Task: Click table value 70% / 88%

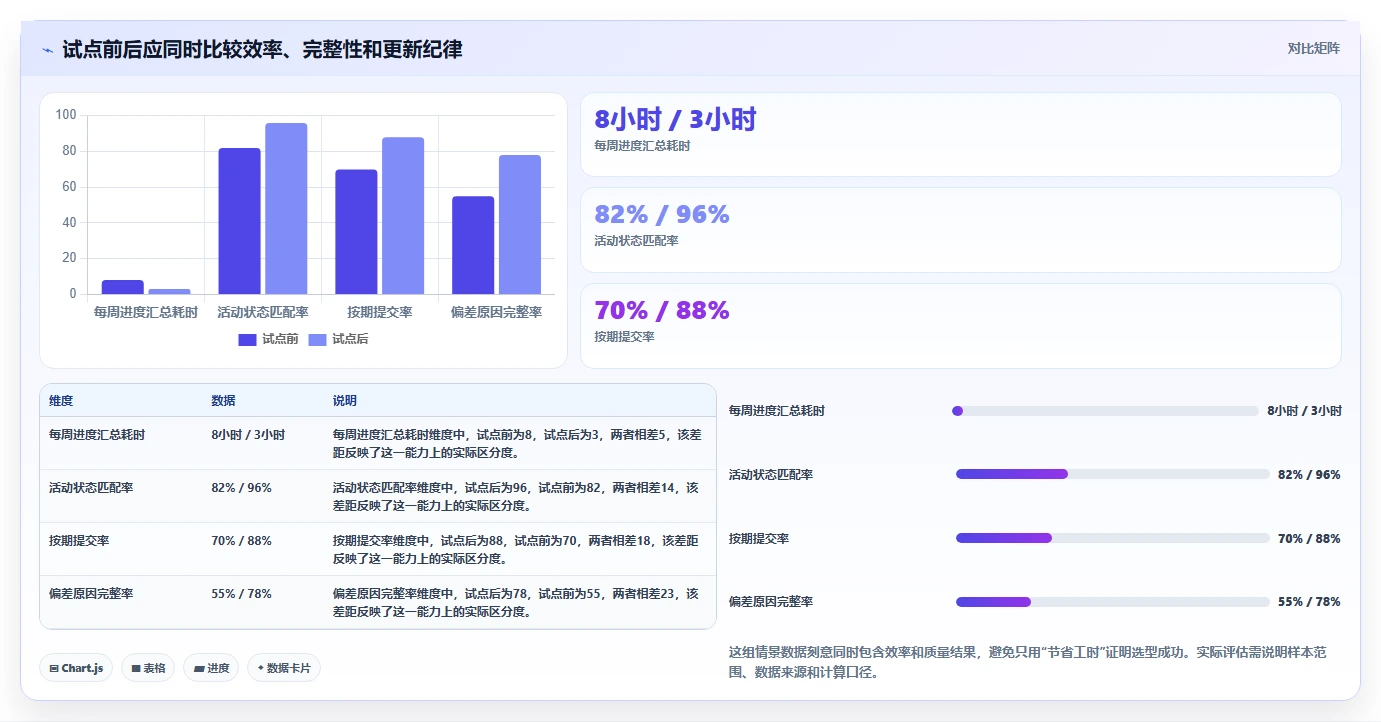Action: tap(241, 541)
